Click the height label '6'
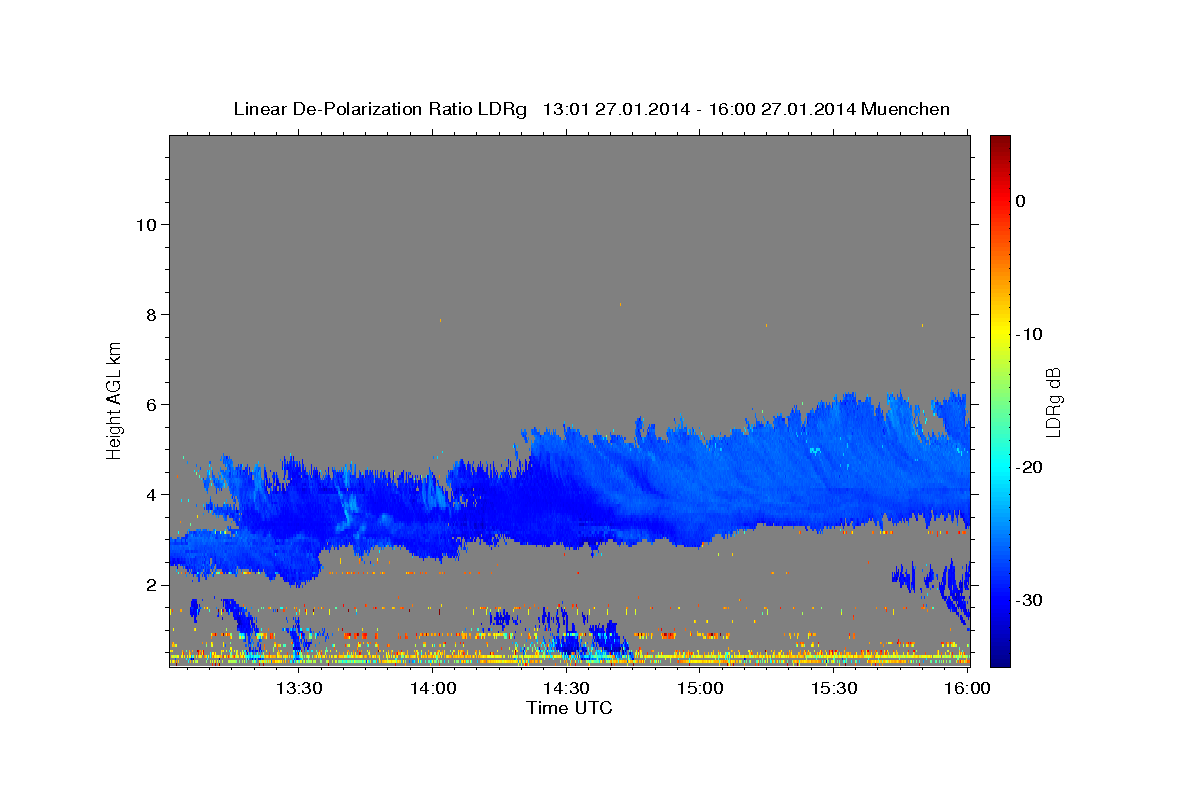The image size is (1200, 800). click(150, 404)
